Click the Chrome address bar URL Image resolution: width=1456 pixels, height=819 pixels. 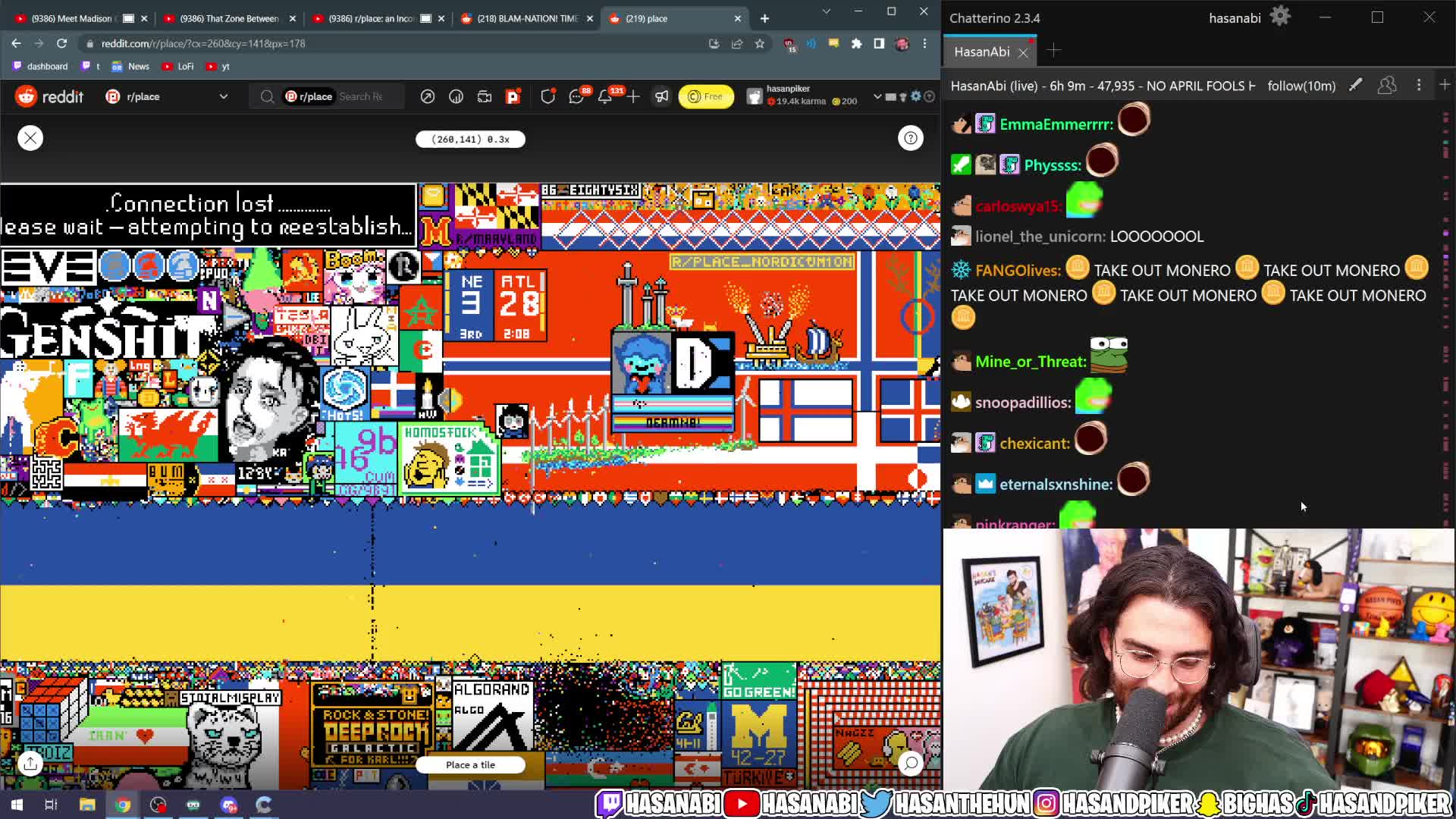pyautogui.click(x=203, y=44)
